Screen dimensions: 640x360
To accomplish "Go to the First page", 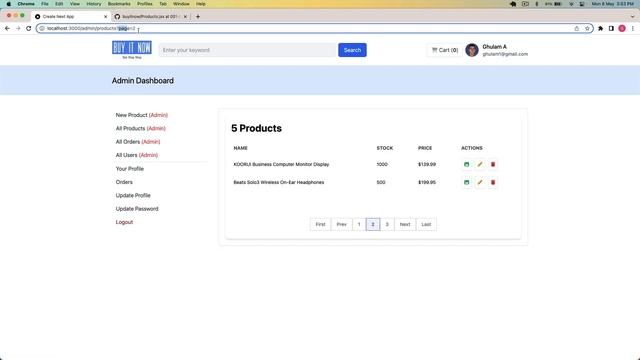I will click(x=320, y=224).
